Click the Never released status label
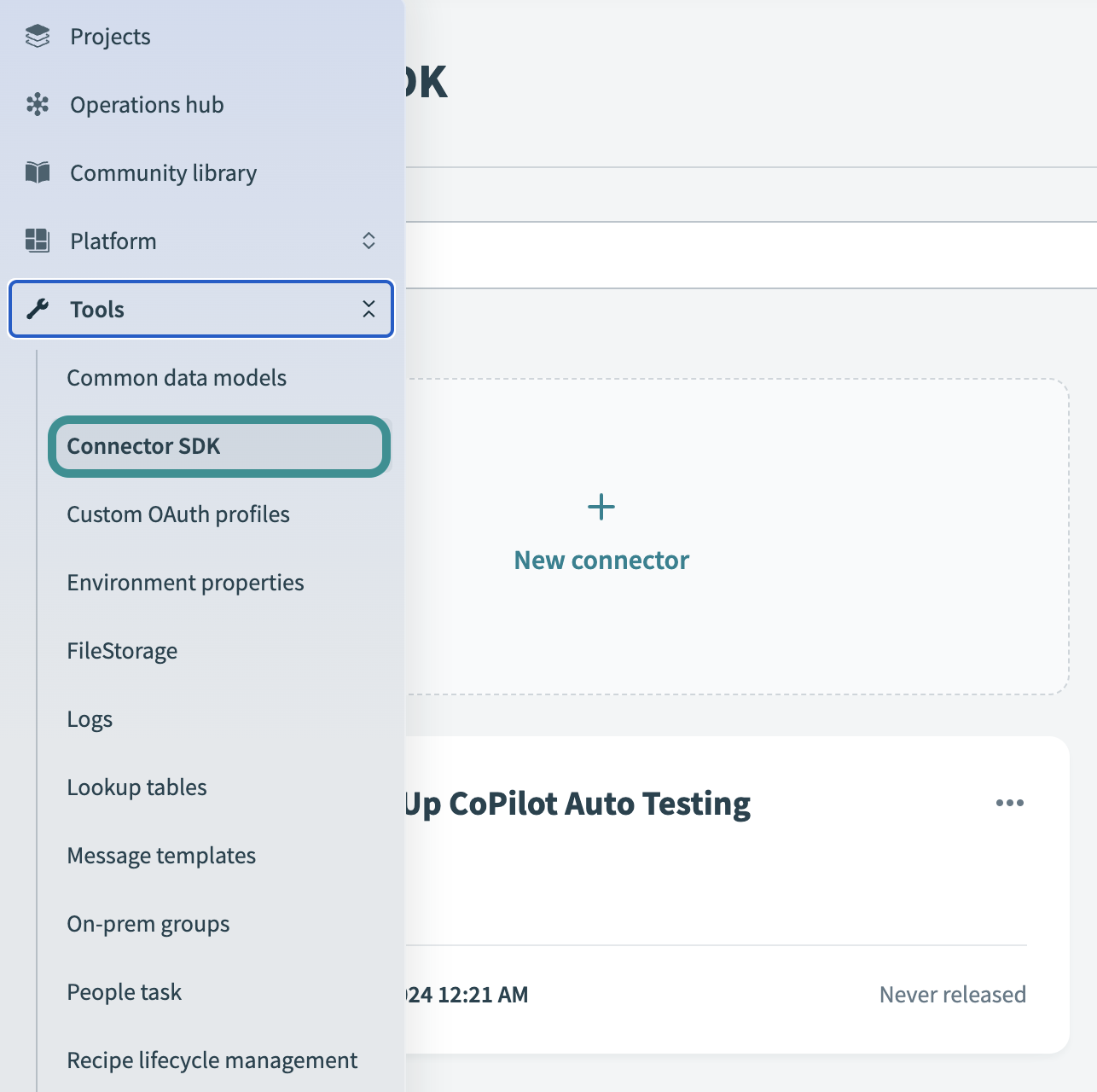 (952, 994)
